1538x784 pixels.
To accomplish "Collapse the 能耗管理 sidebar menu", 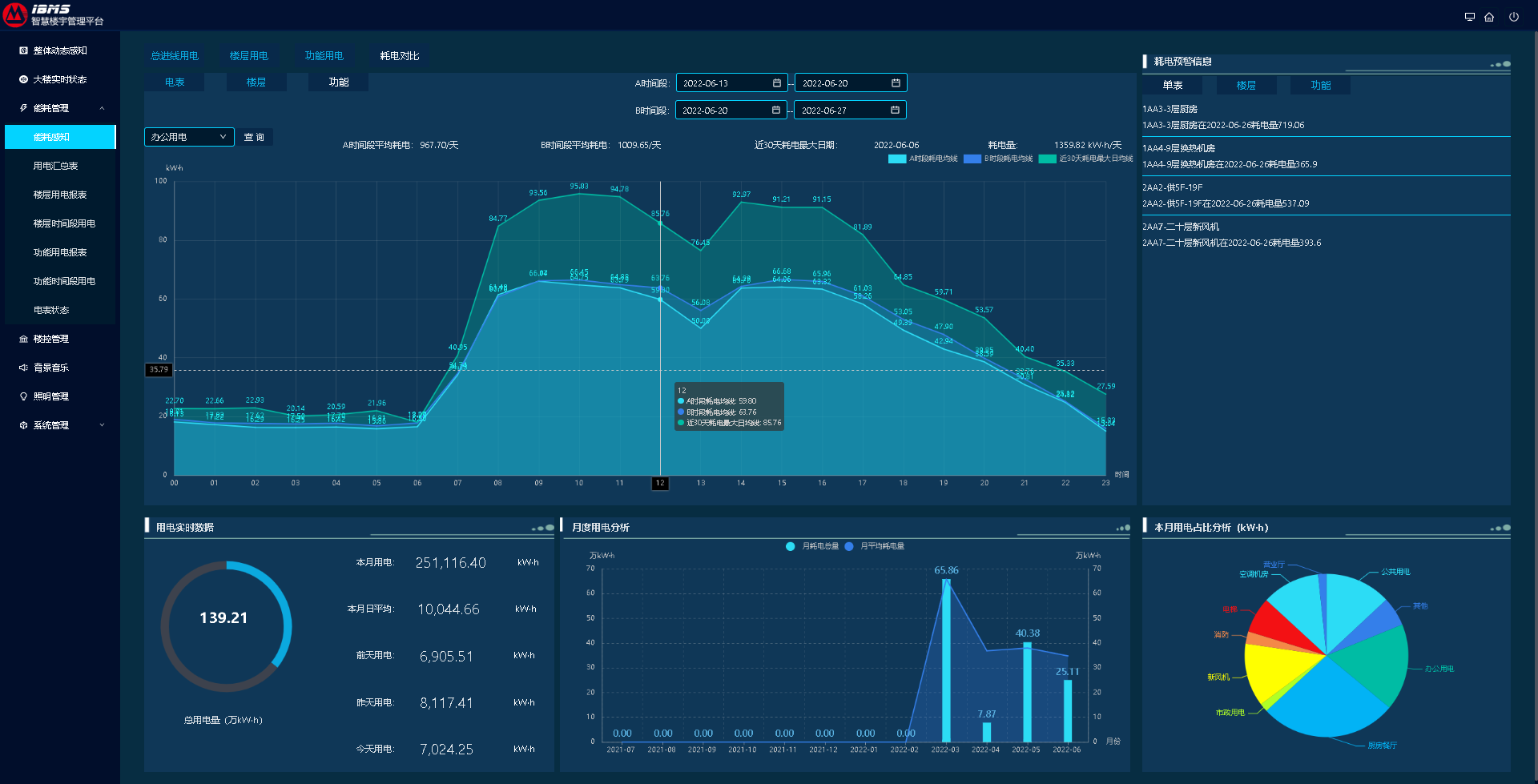I will pyautogui.click(x=102, y=108).
